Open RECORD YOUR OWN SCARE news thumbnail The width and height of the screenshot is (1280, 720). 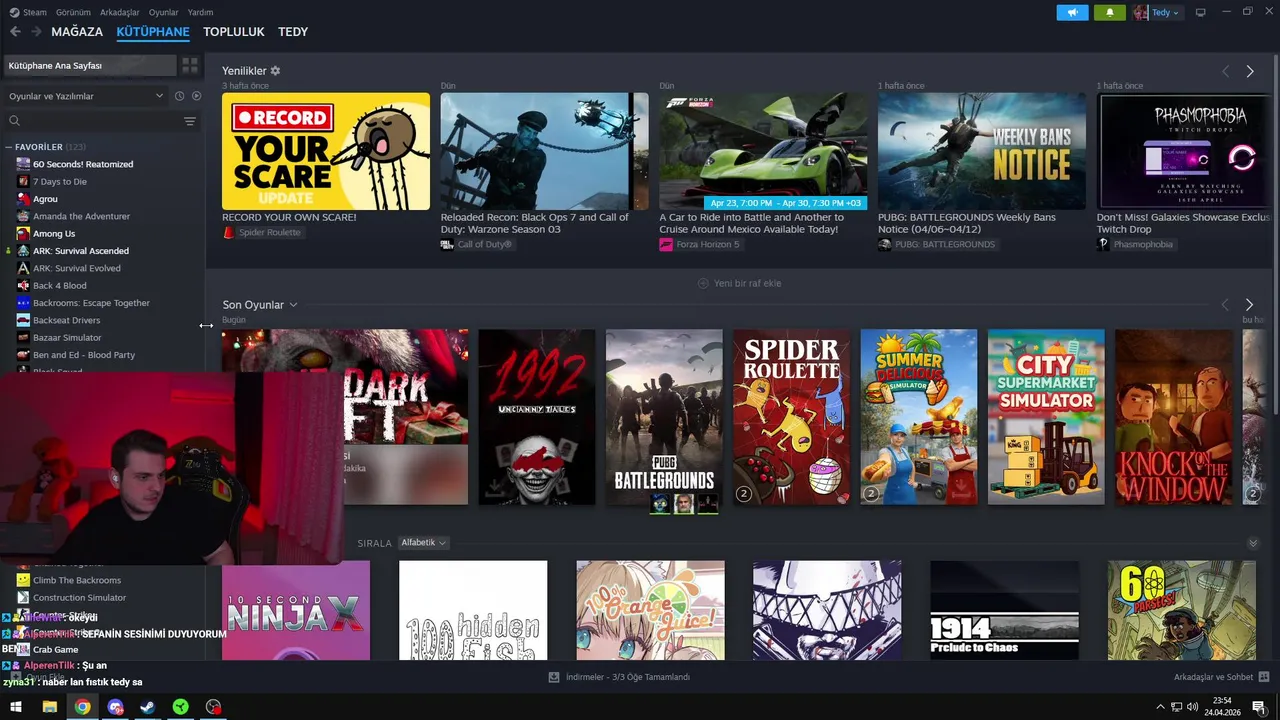pyautogui.click(x=326, y=151)
